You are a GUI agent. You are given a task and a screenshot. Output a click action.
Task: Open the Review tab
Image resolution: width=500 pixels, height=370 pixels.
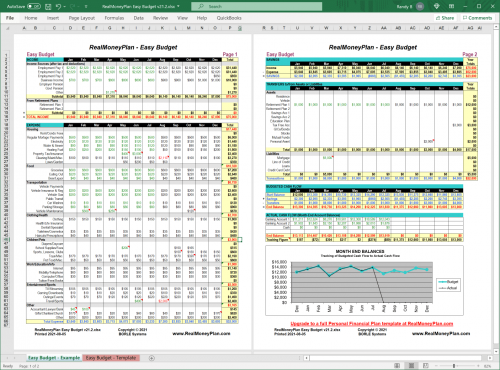point(160,18)
